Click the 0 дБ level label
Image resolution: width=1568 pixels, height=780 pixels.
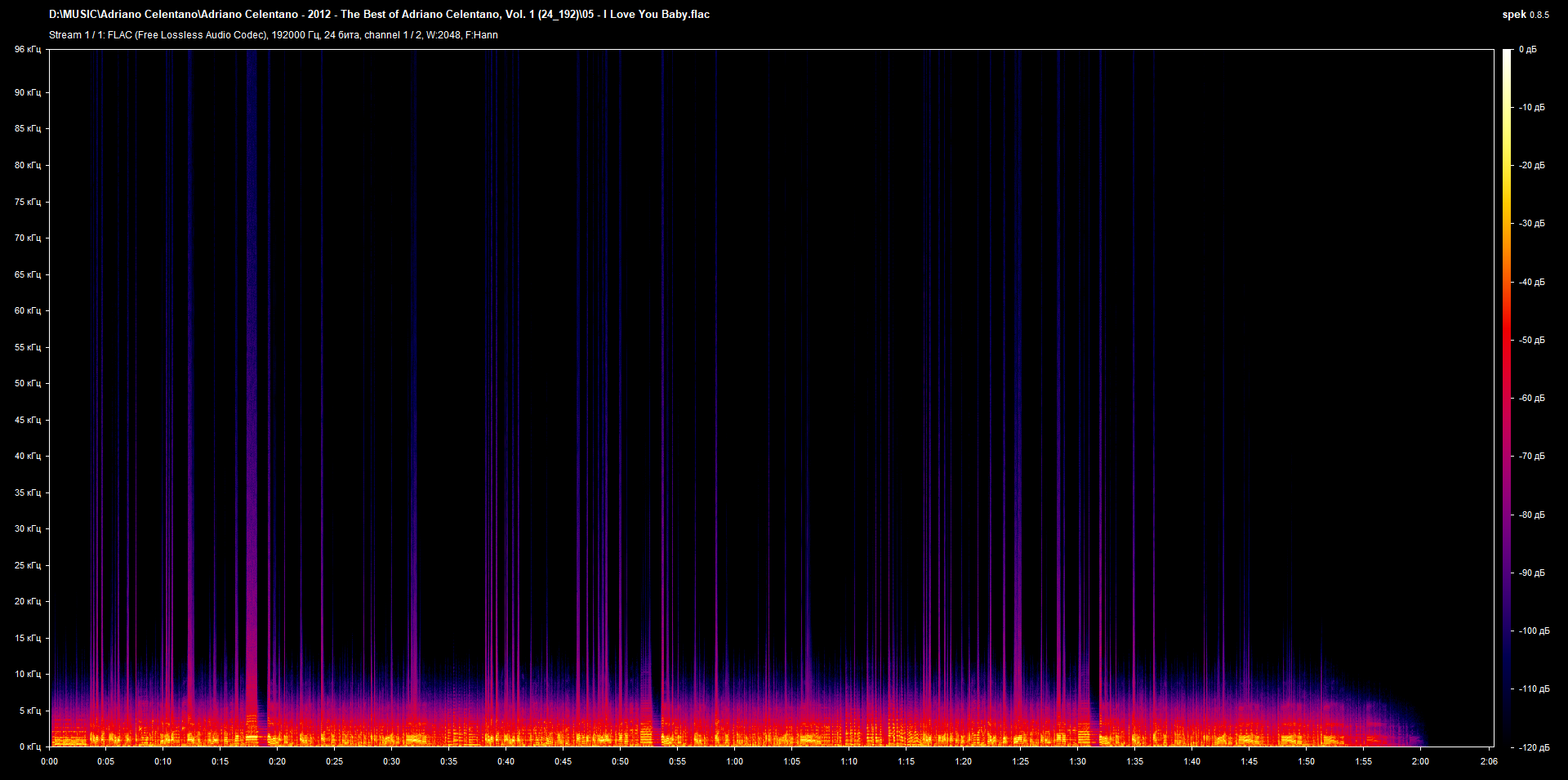pos(1528,50)
